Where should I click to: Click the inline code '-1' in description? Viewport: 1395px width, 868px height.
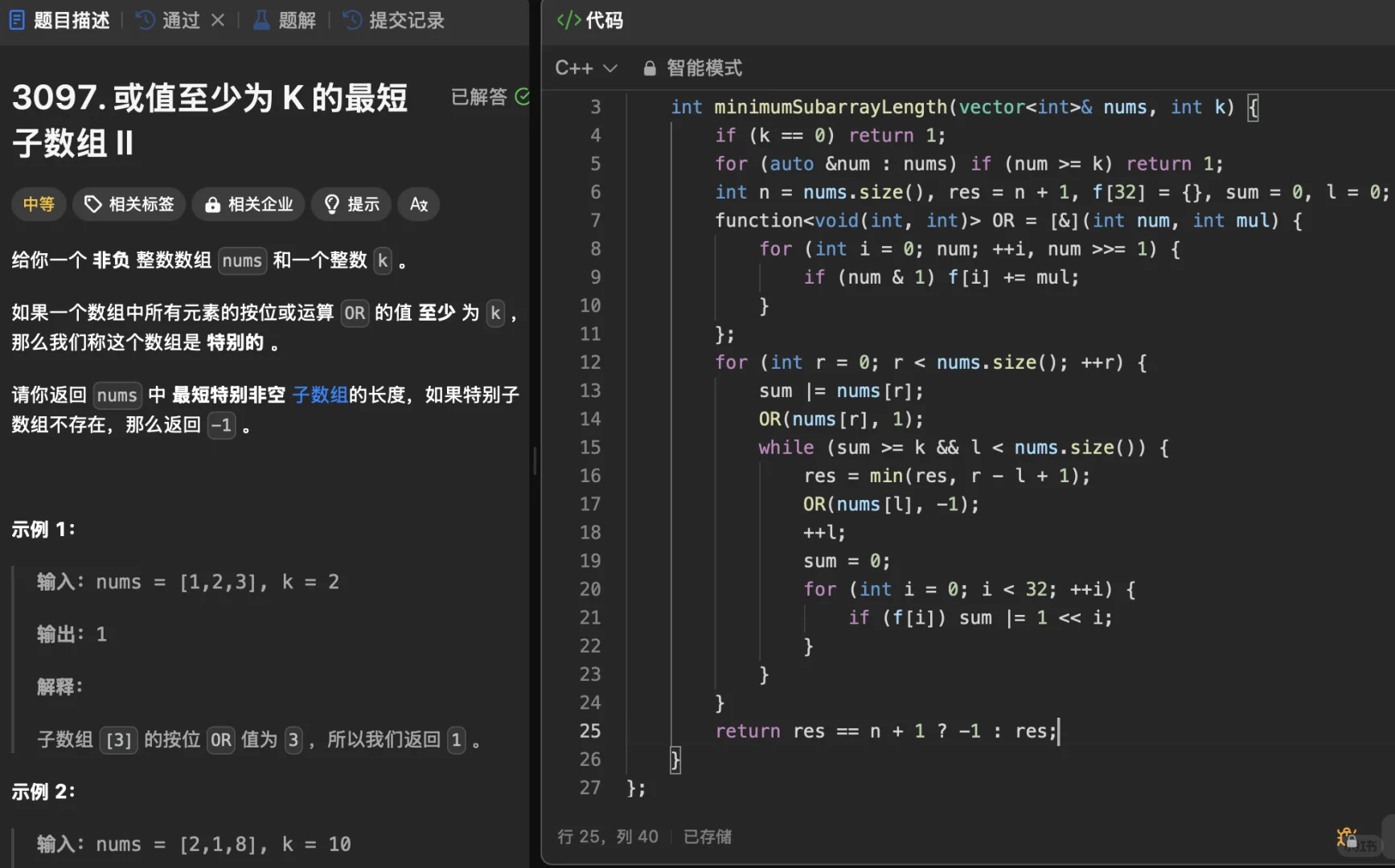coord(221,424)
